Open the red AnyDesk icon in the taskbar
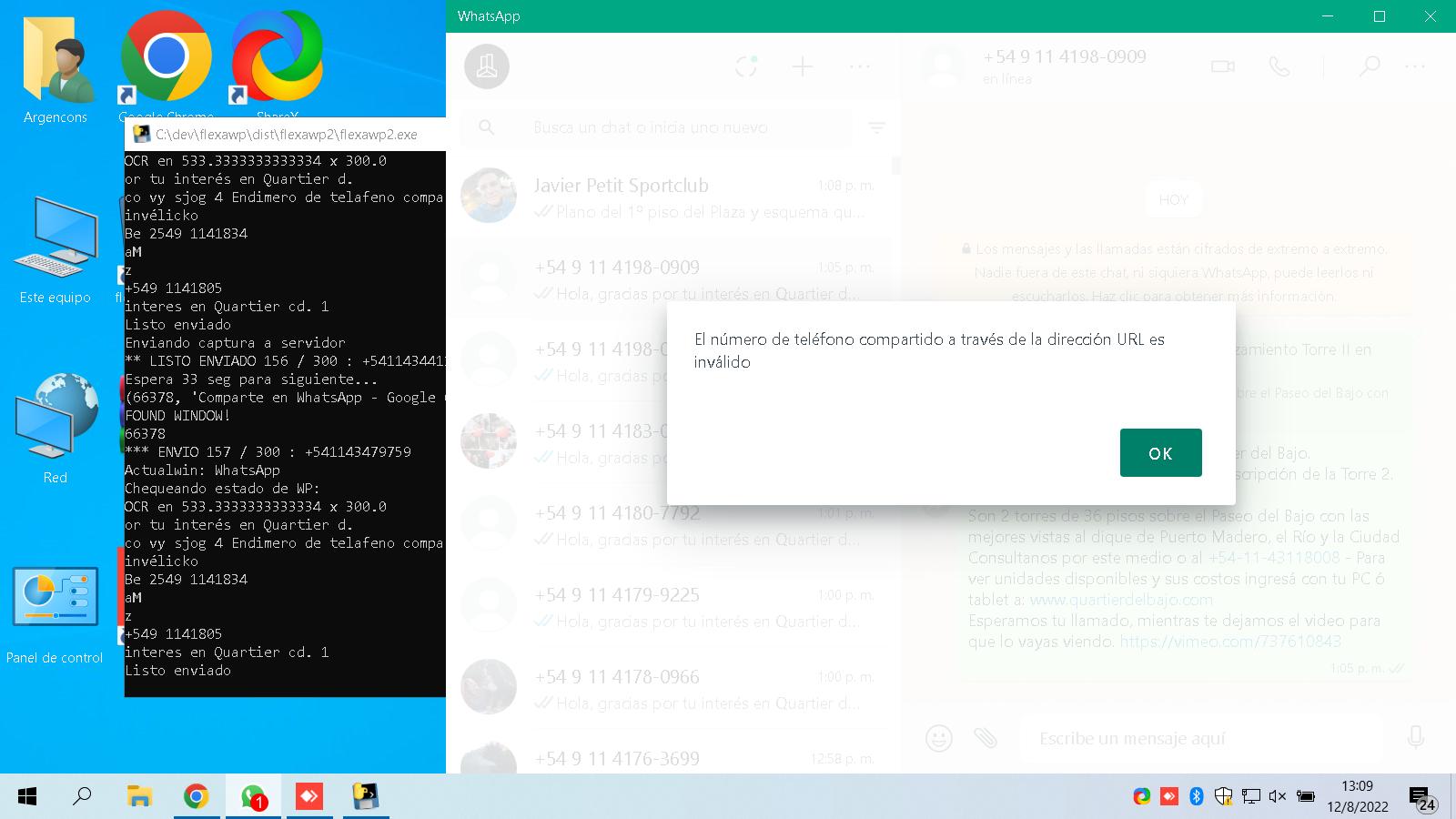 coord(309,797)
